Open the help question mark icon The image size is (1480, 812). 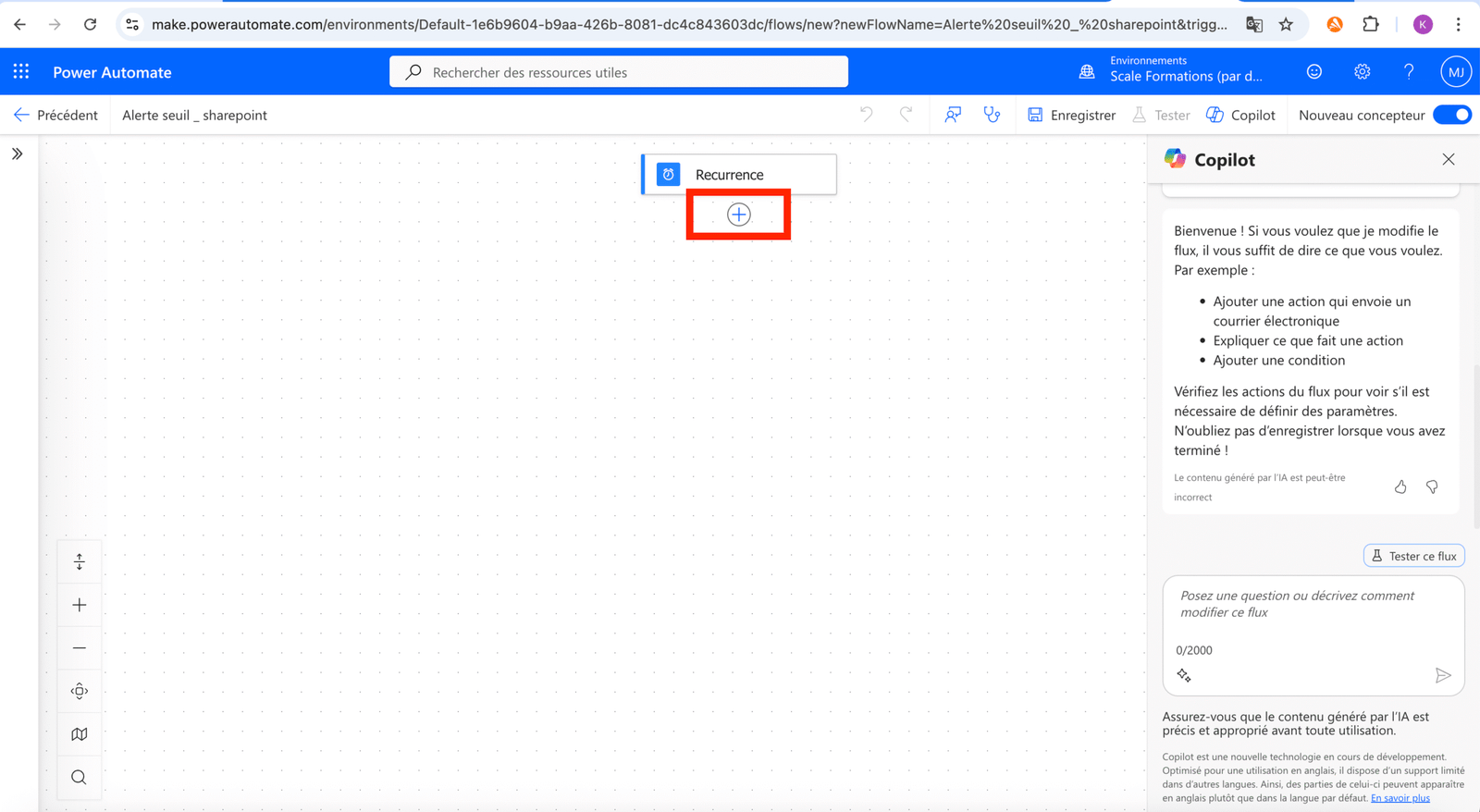[1409, 71]
